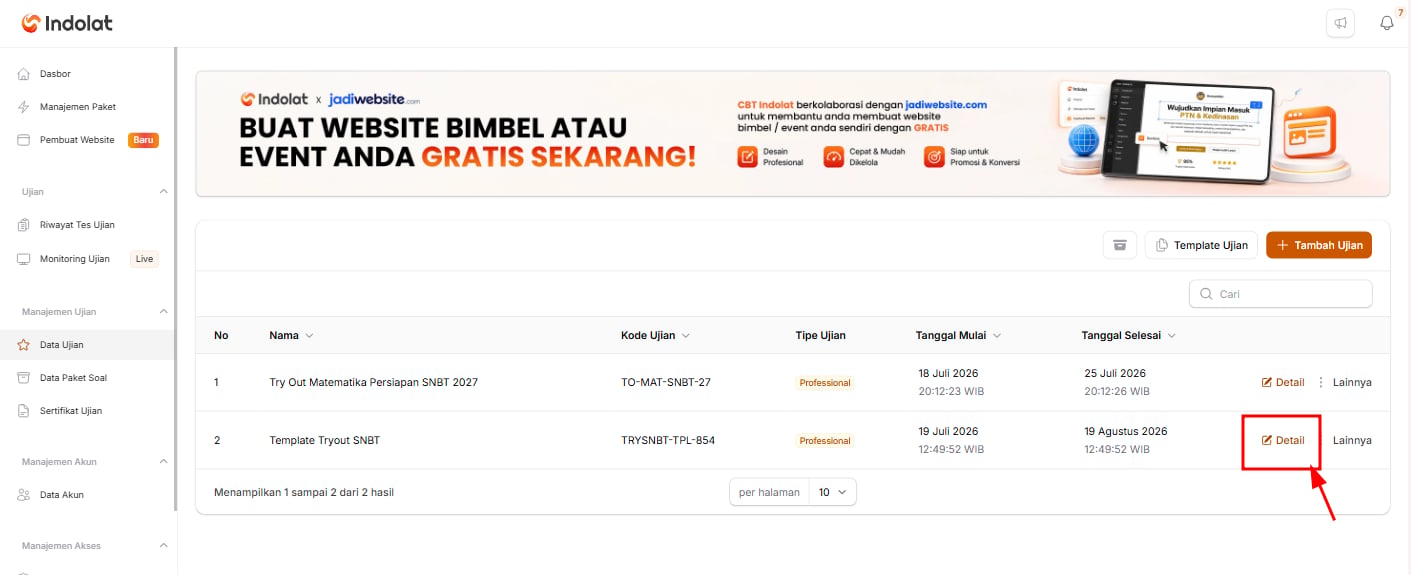Click end date 25 Juli 2026

[1114, 373]
